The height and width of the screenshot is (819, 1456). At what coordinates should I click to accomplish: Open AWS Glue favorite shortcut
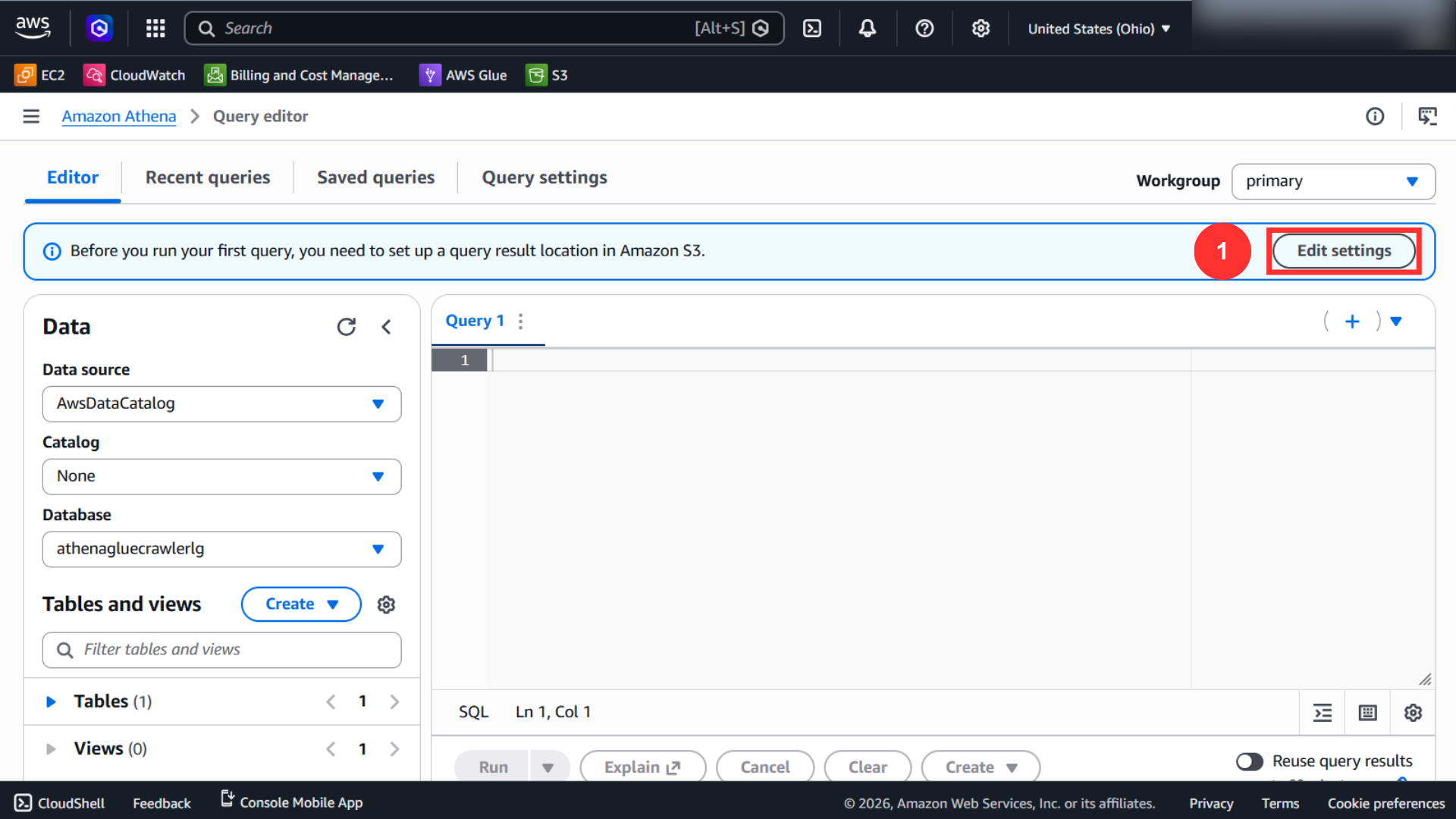pyautogui.click(x=463, y=75)
